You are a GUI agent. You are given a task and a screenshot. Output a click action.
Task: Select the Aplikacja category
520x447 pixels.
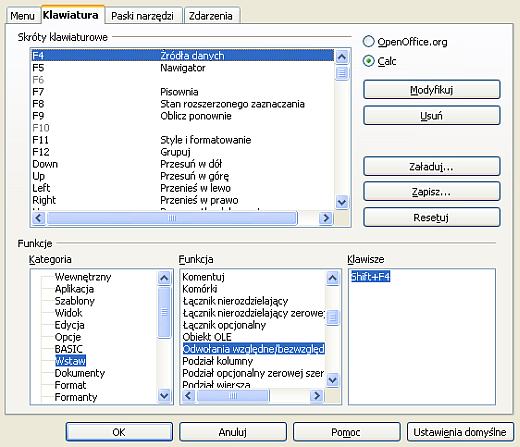(74, 289)
